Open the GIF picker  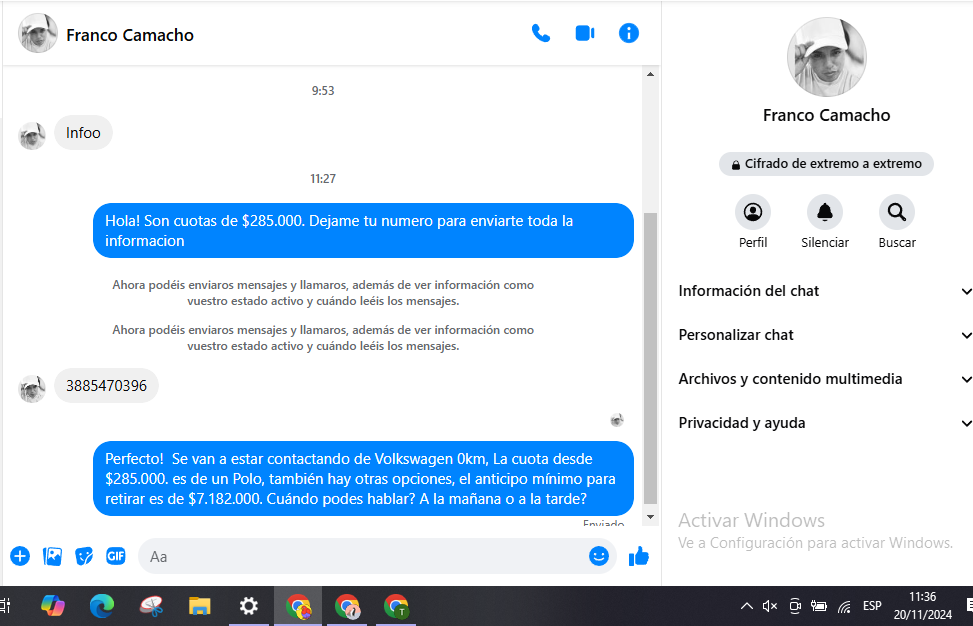[x=116, y=556]
